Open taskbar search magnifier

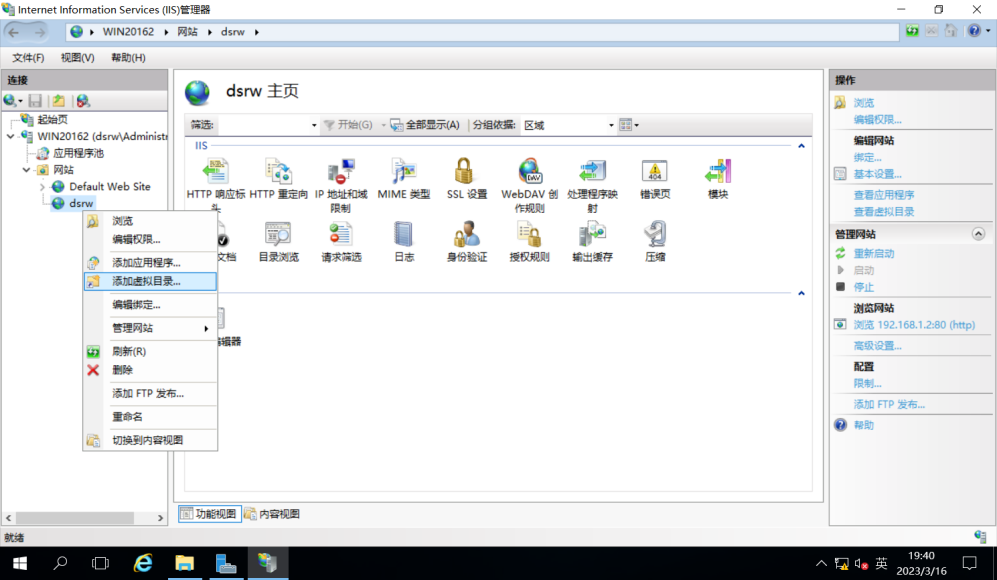(x=60, y=563)
